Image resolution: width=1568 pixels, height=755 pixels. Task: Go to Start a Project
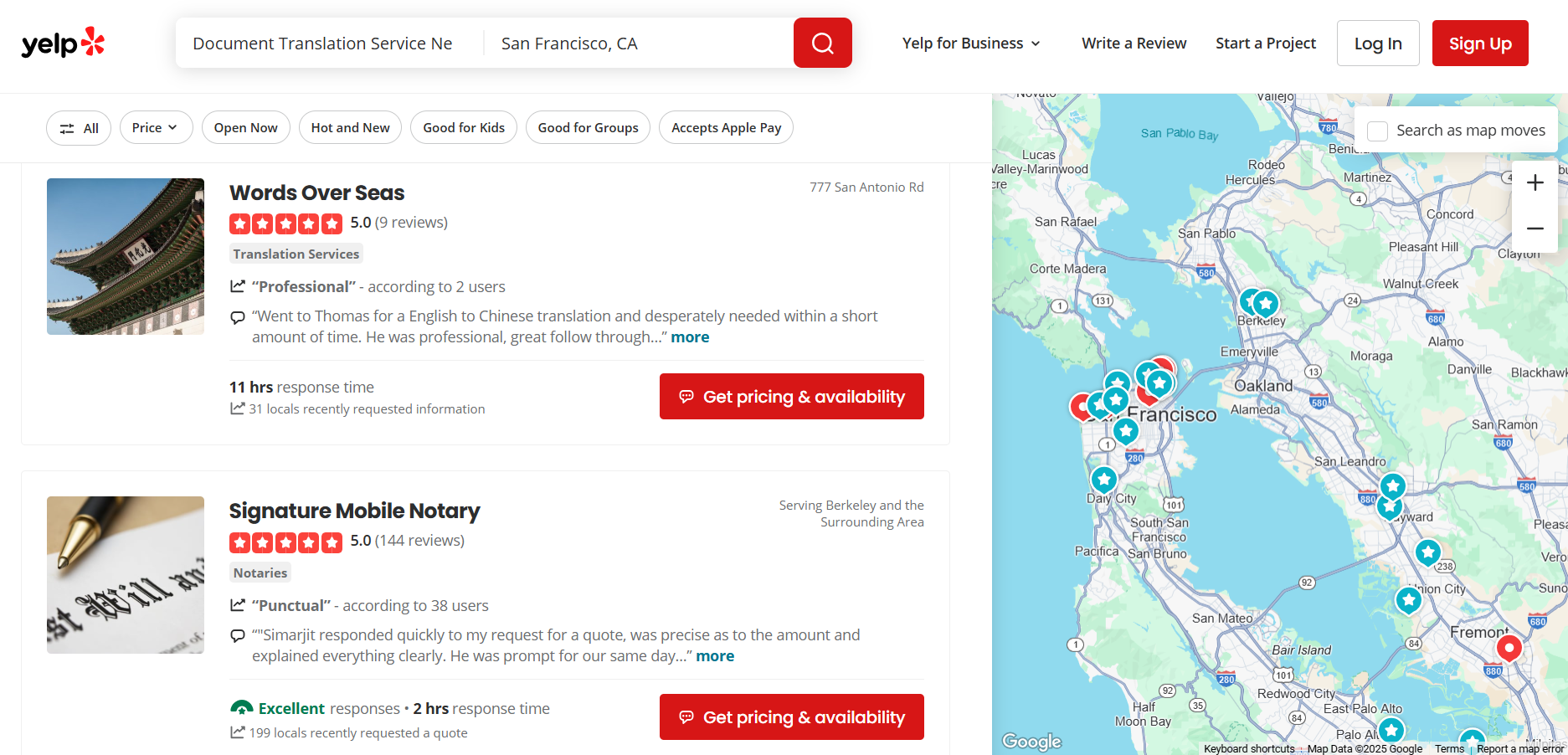[x=1265, y=44]
